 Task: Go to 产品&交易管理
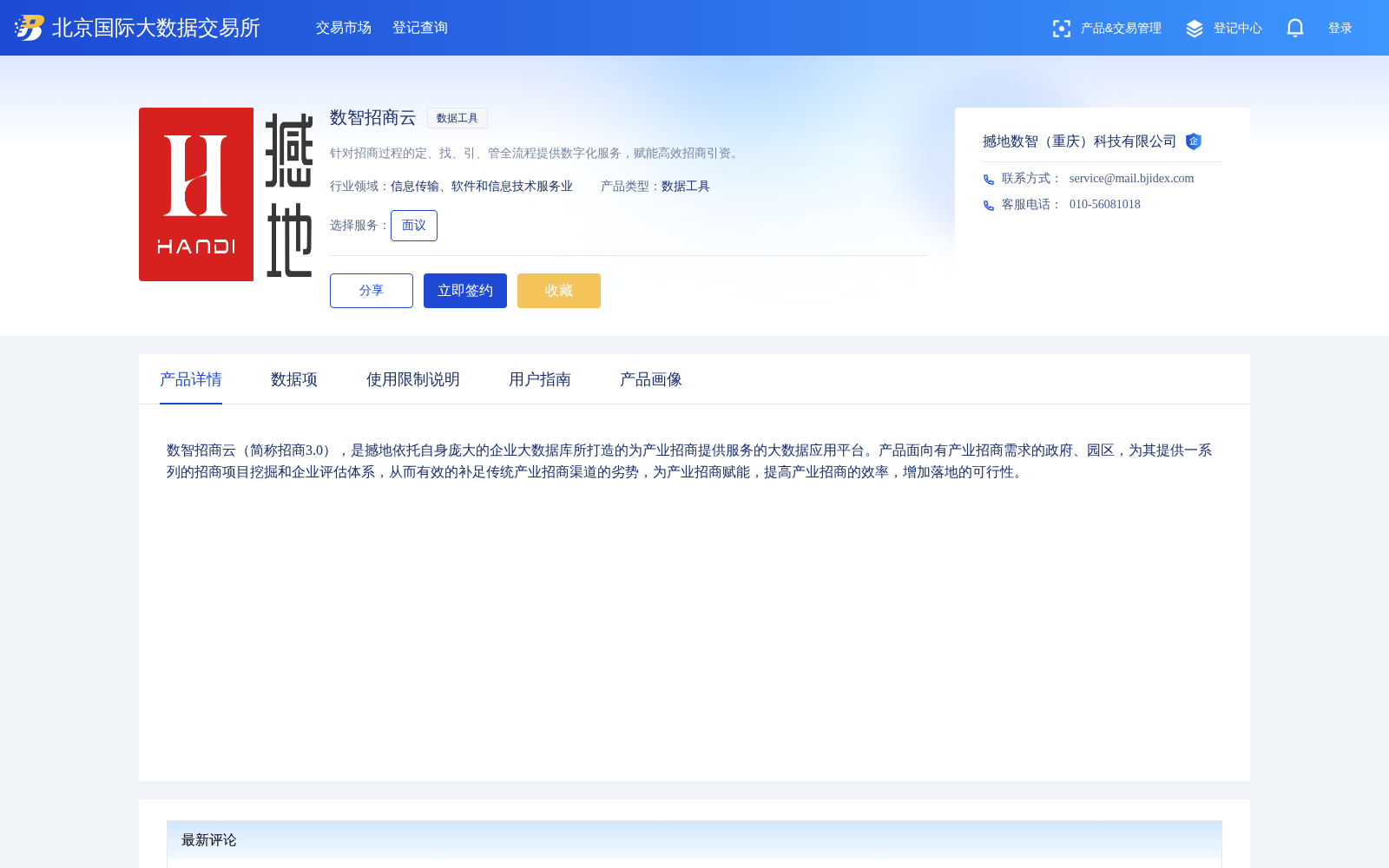click(1121, 29)
